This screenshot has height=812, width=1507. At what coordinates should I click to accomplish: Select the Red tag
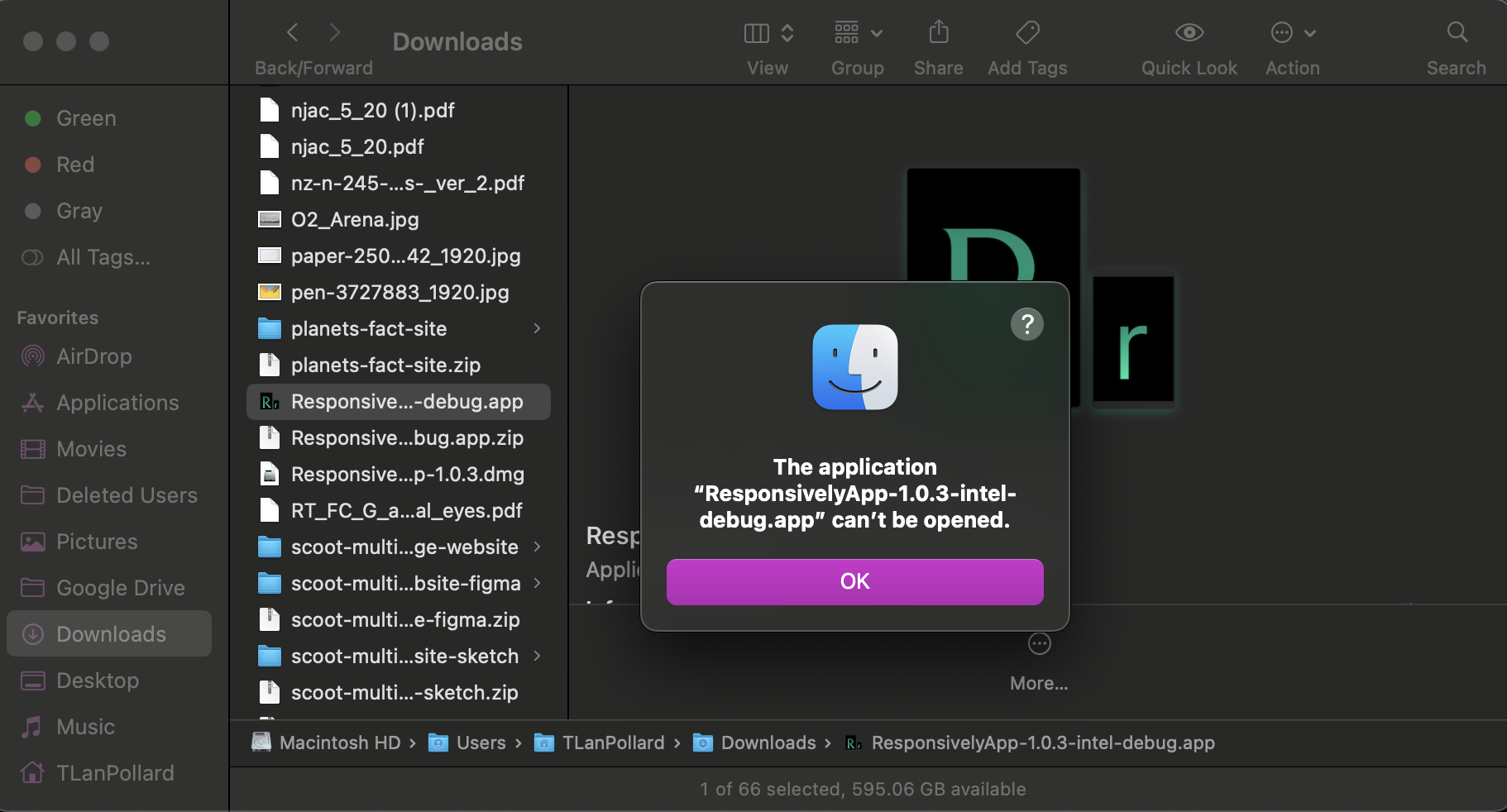click(74, 165)
